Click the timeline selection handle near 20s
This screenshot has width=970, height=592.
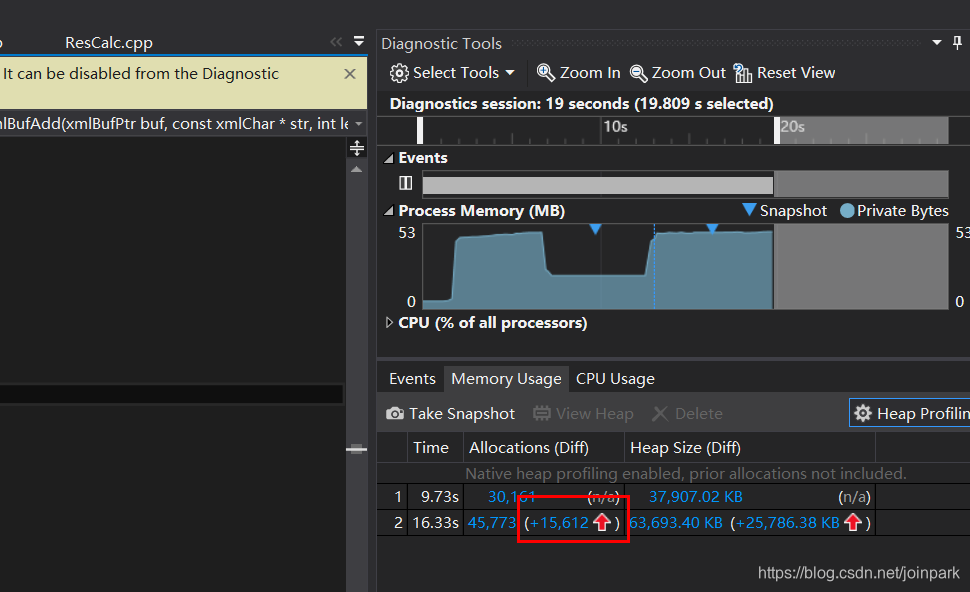click(777, 131)
